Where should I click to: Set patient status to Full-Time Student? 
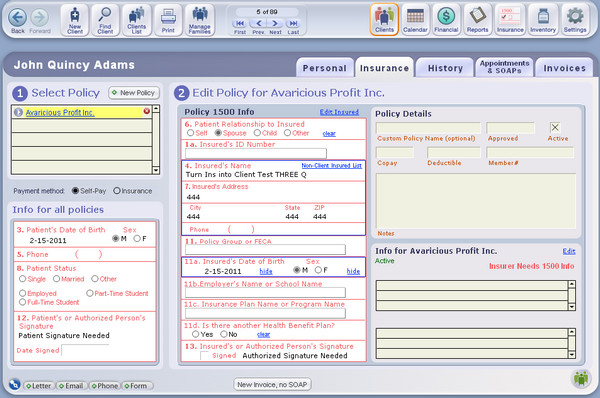click(x=23, y=302)
